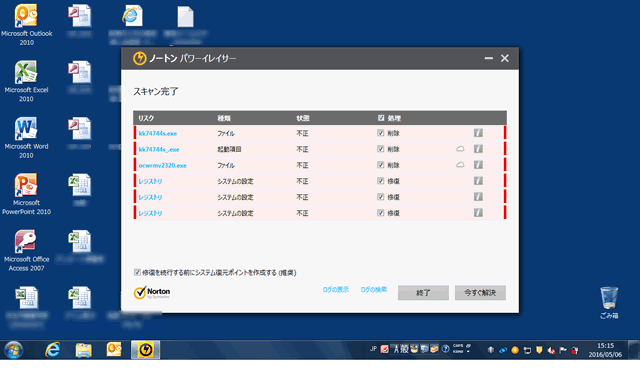Open the Windows Start orb
640x381 pixels.
tap(13, 350)
